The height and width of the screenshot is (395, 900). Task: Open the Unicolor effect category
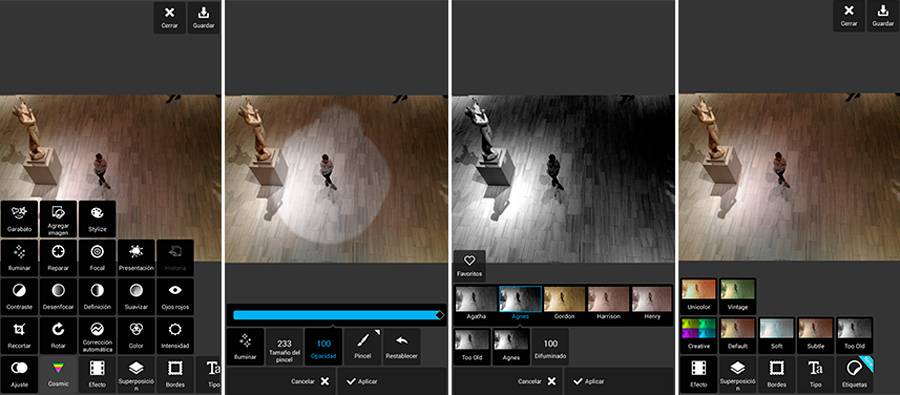(x=699, y=296)
